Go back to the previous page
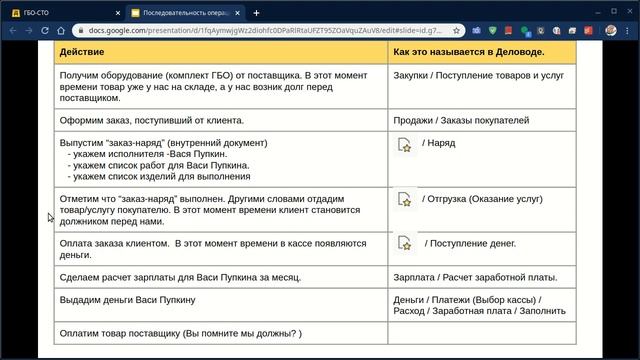Screen dimensions: 640x360 pyautogui.click(x=13, y=31)
